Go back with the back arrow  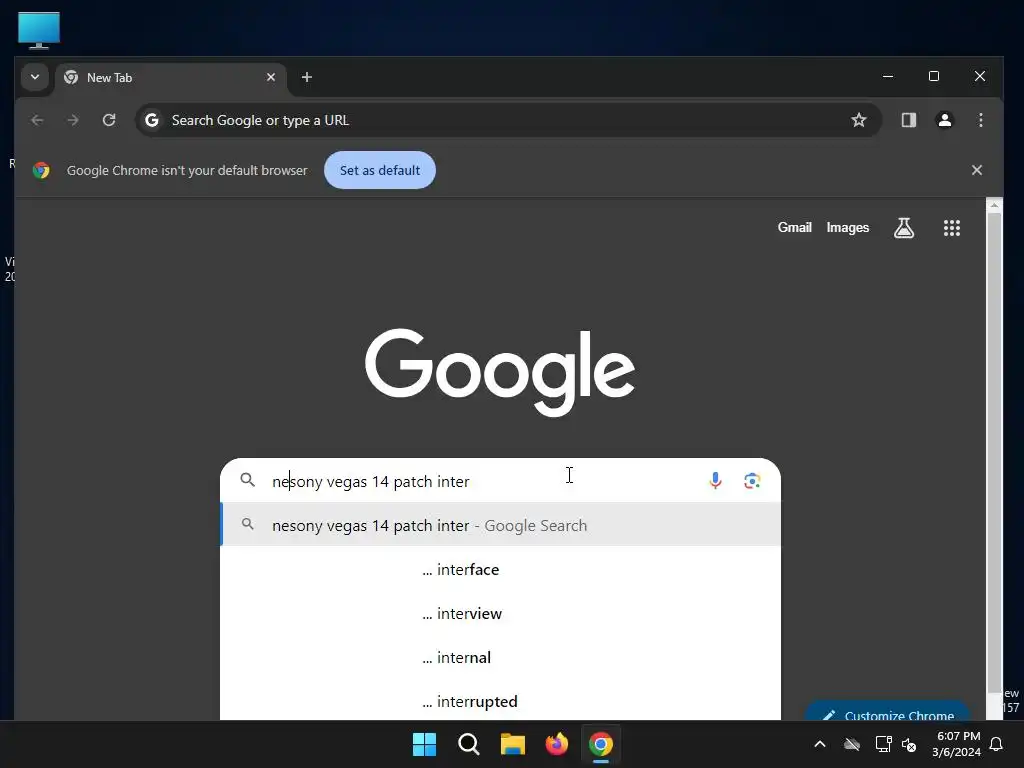click(x=37, y=120)
